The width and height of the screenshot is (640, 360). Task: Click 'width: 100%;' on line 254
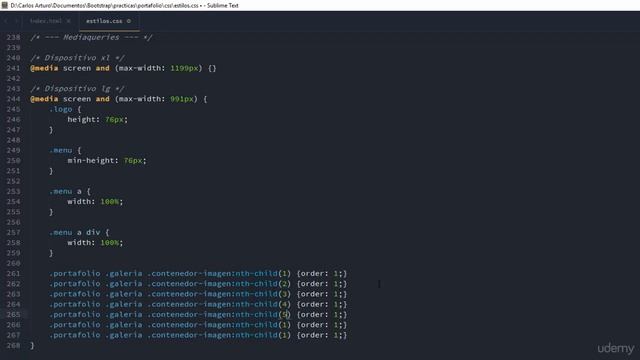(95, 202)
